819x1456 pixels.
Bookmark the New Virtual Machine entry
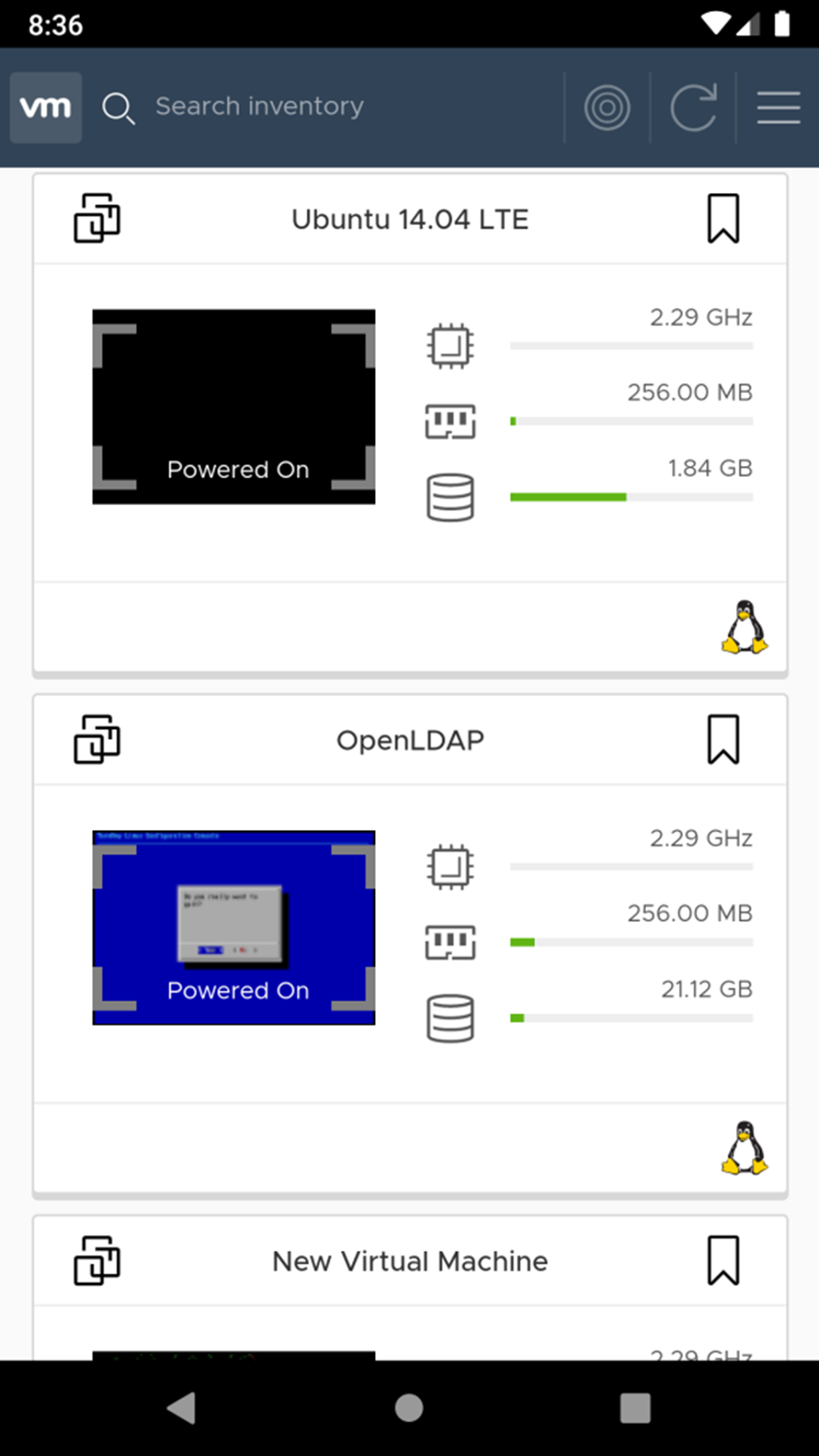(723, 1260)
